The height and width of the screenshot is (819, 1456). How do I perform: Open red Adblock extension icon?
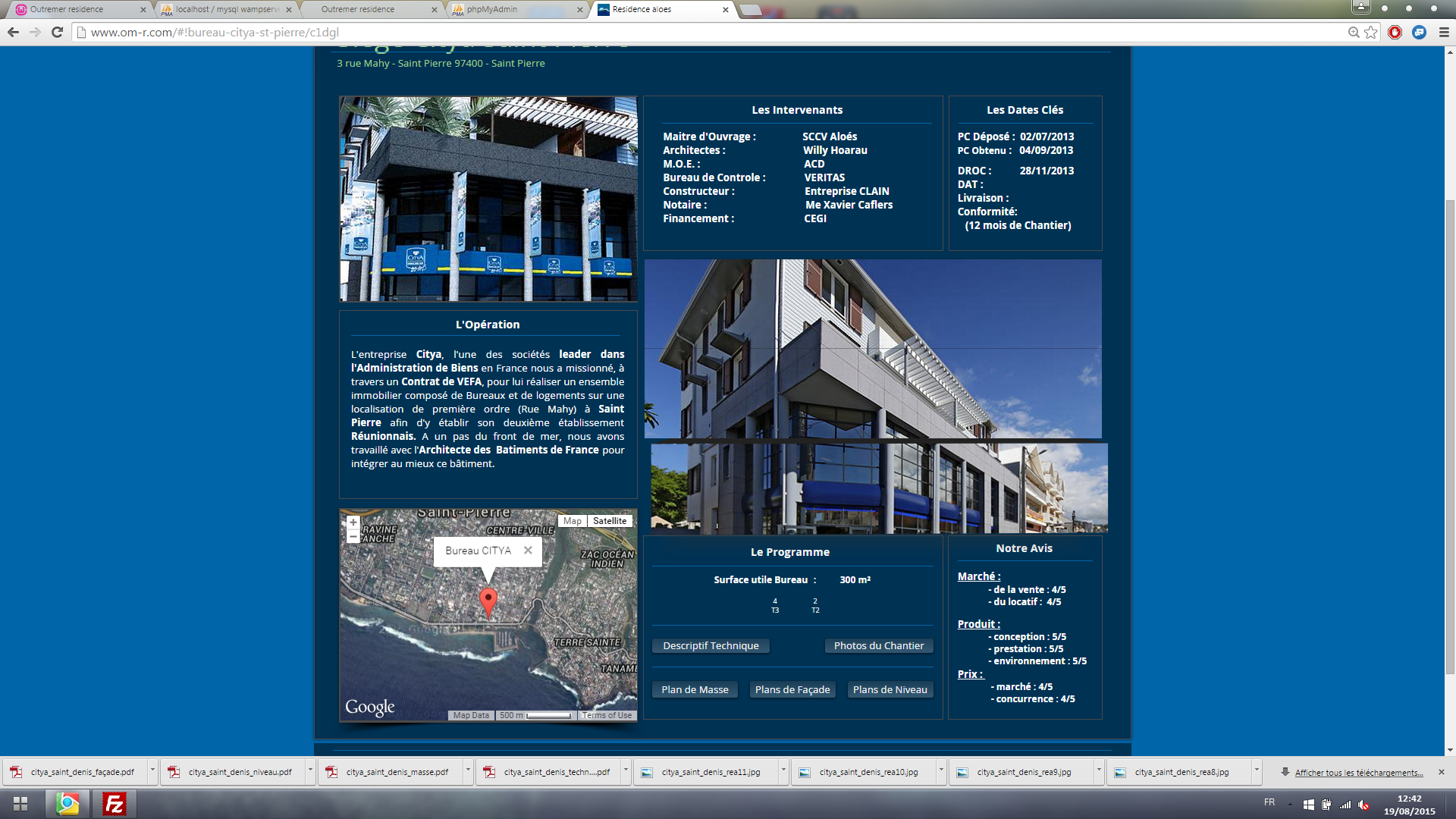[1395, 32]
